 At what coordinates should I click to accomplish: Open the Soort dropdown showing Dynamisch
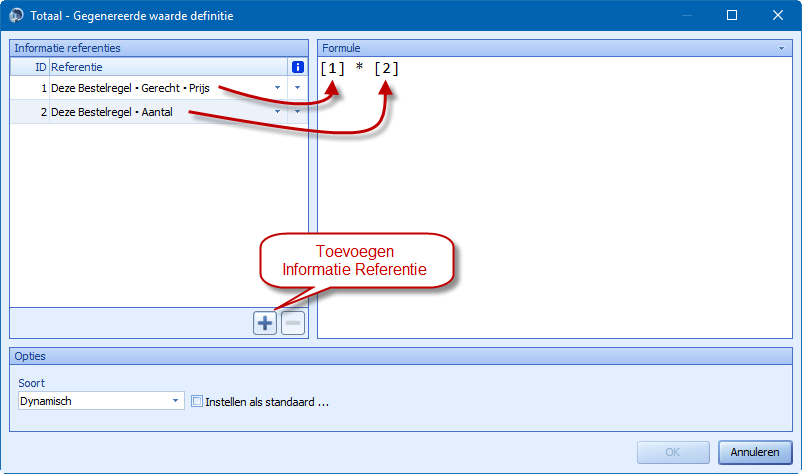tap(175, 401)
